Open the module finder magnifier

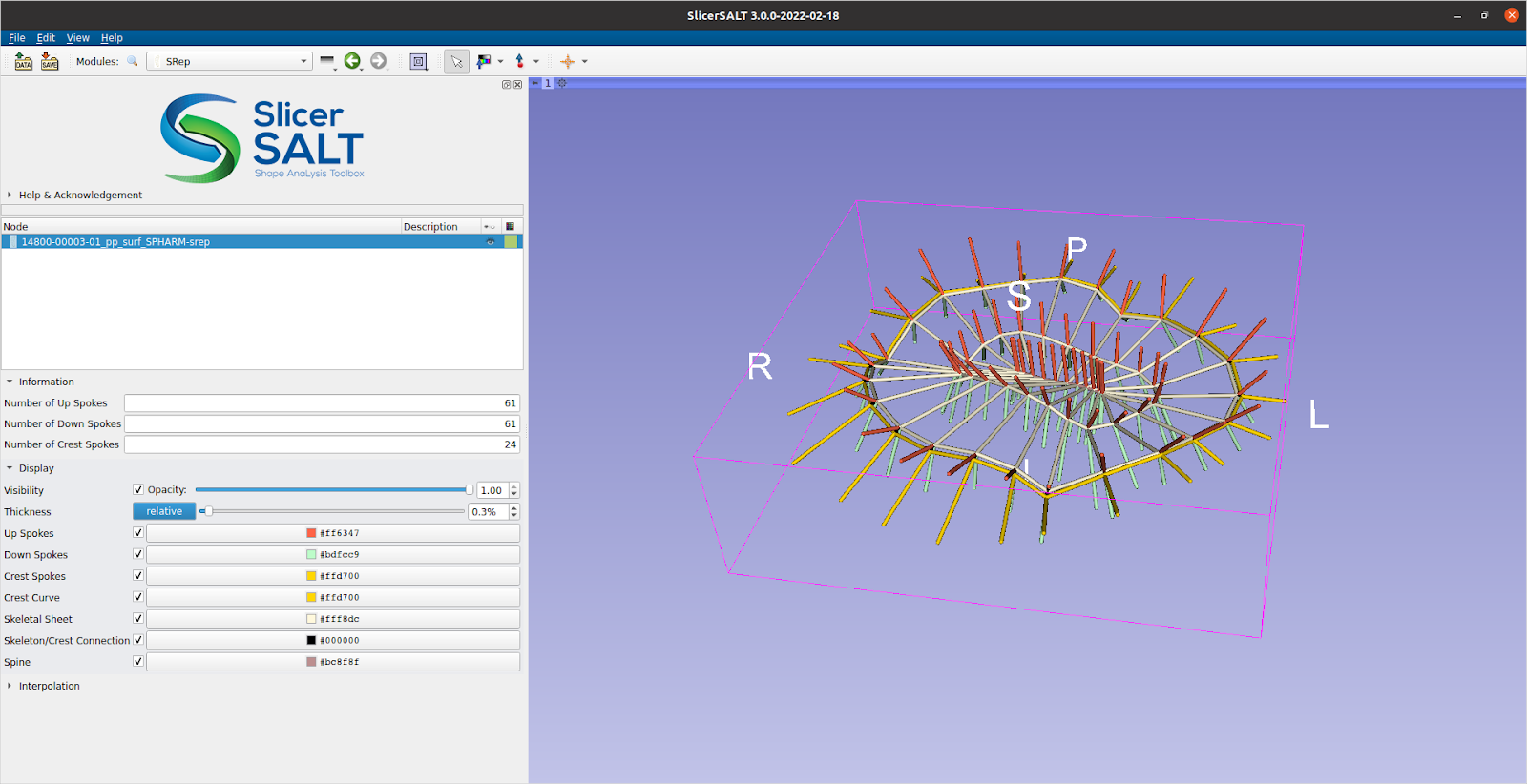tap(133, 61)
